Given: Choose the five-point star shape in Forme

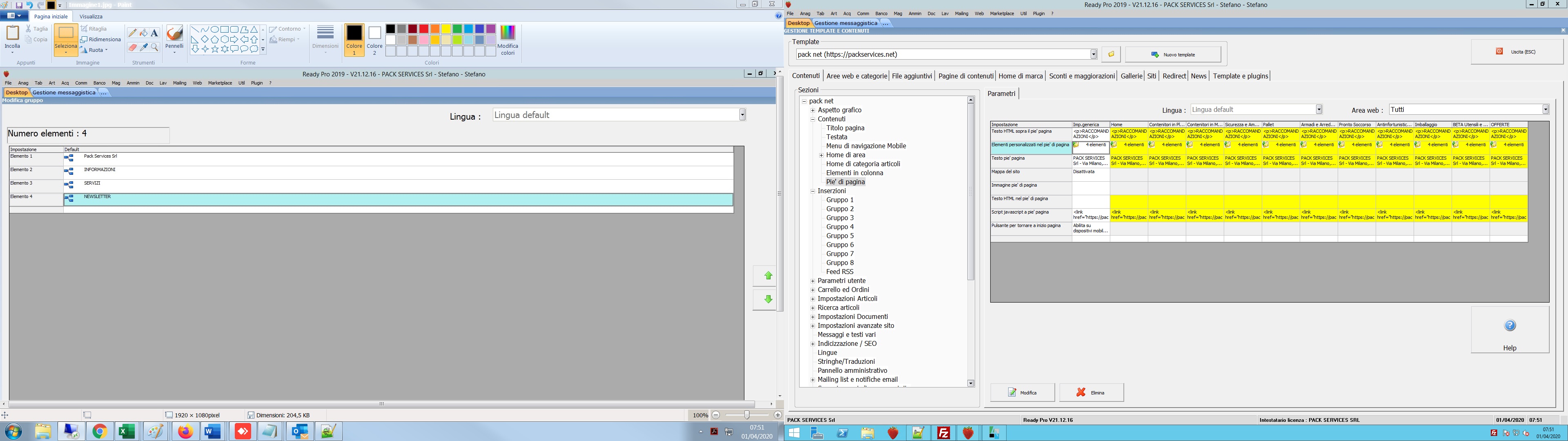Looking at the screenshot, I should [x=215, y=49].
